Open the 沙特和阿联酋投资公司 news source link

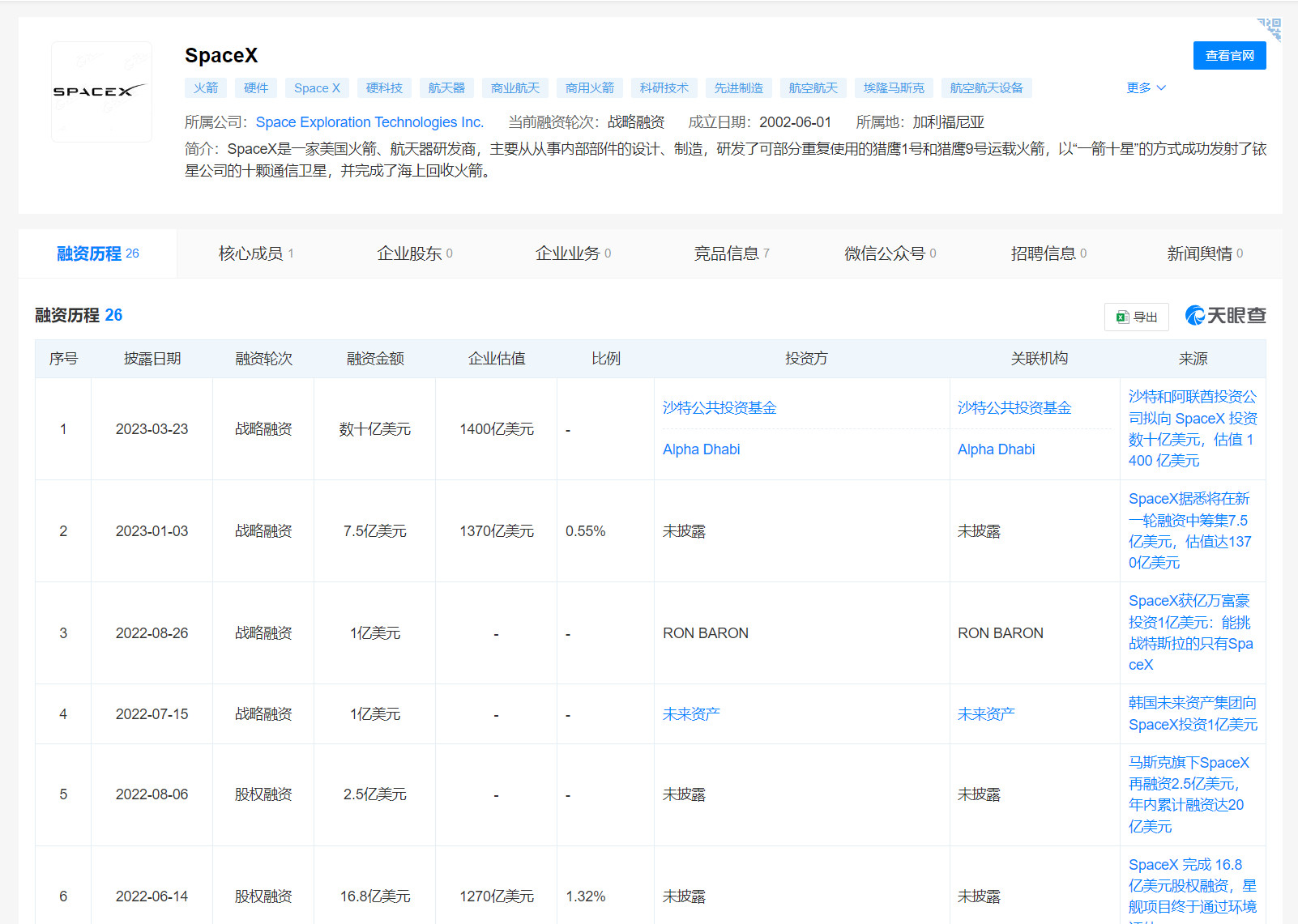coord(1193,428)
